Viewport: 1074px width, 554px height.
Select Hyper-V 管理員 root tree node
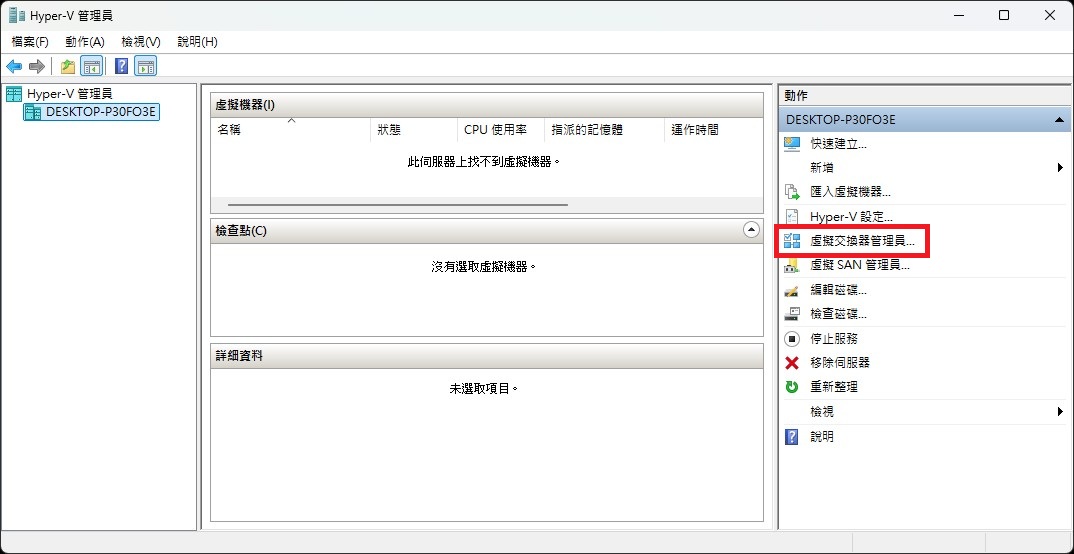tap(69, 94)
